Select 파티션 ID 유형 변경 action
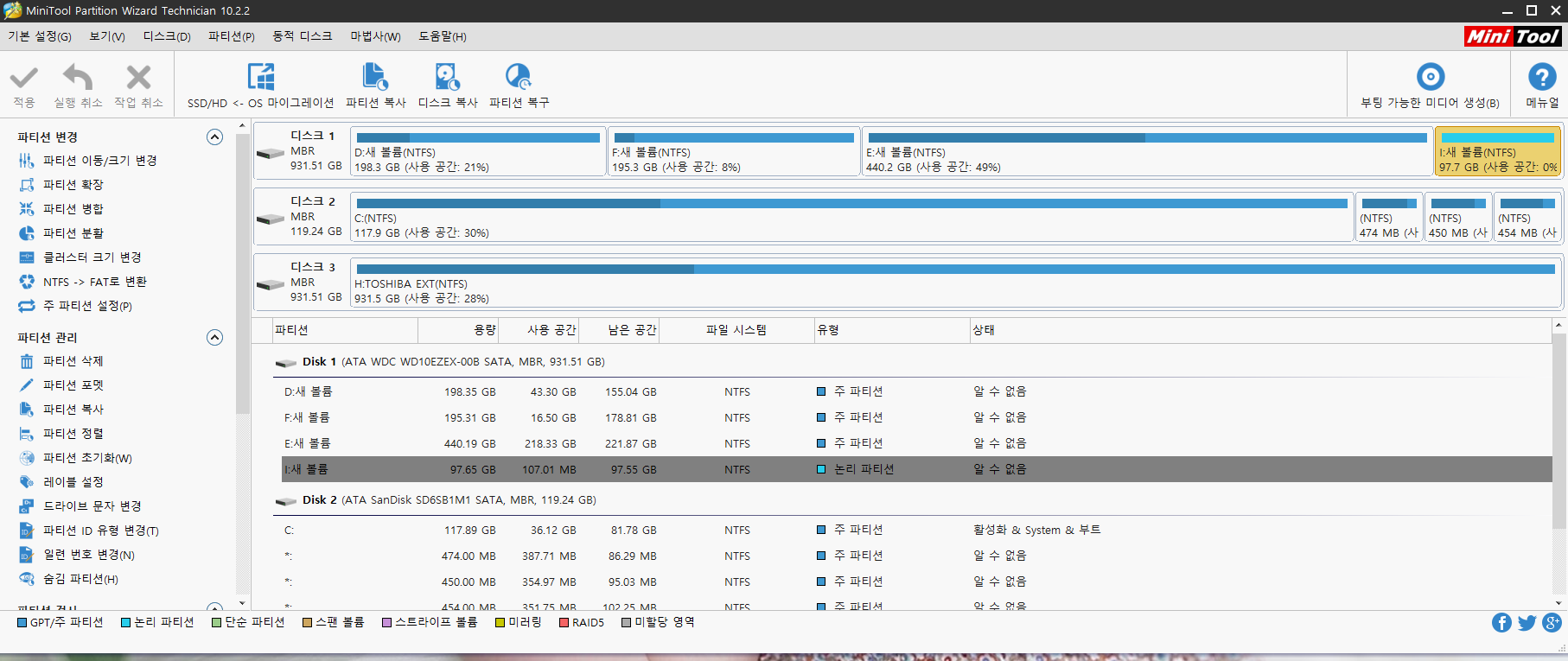The image size is (1568, 661). click(88, 531)
